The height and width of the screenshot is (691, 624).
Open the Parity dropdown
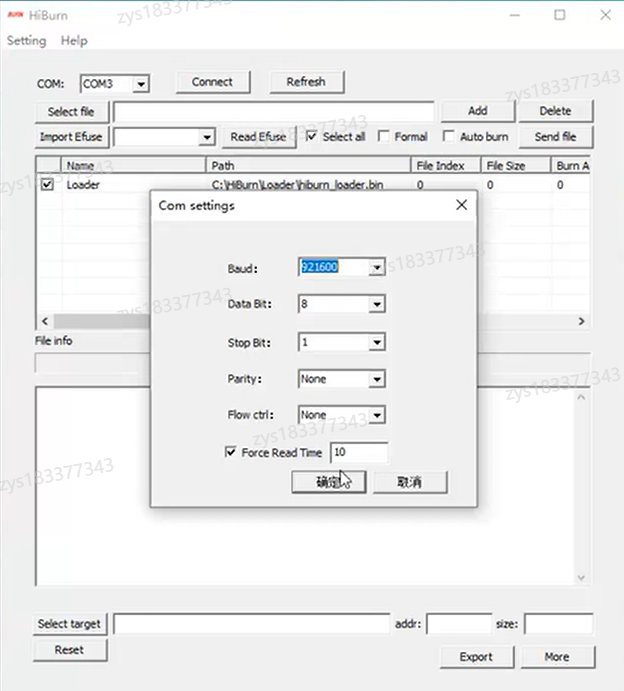click(376, 380)
